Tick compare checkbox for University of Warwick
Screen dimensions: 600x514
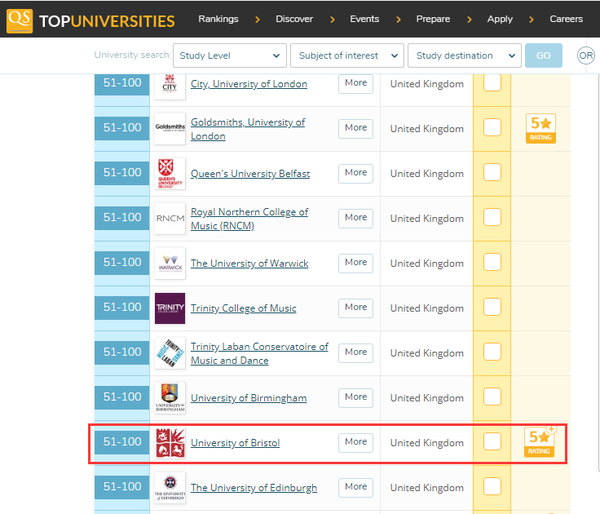(492, 262)
